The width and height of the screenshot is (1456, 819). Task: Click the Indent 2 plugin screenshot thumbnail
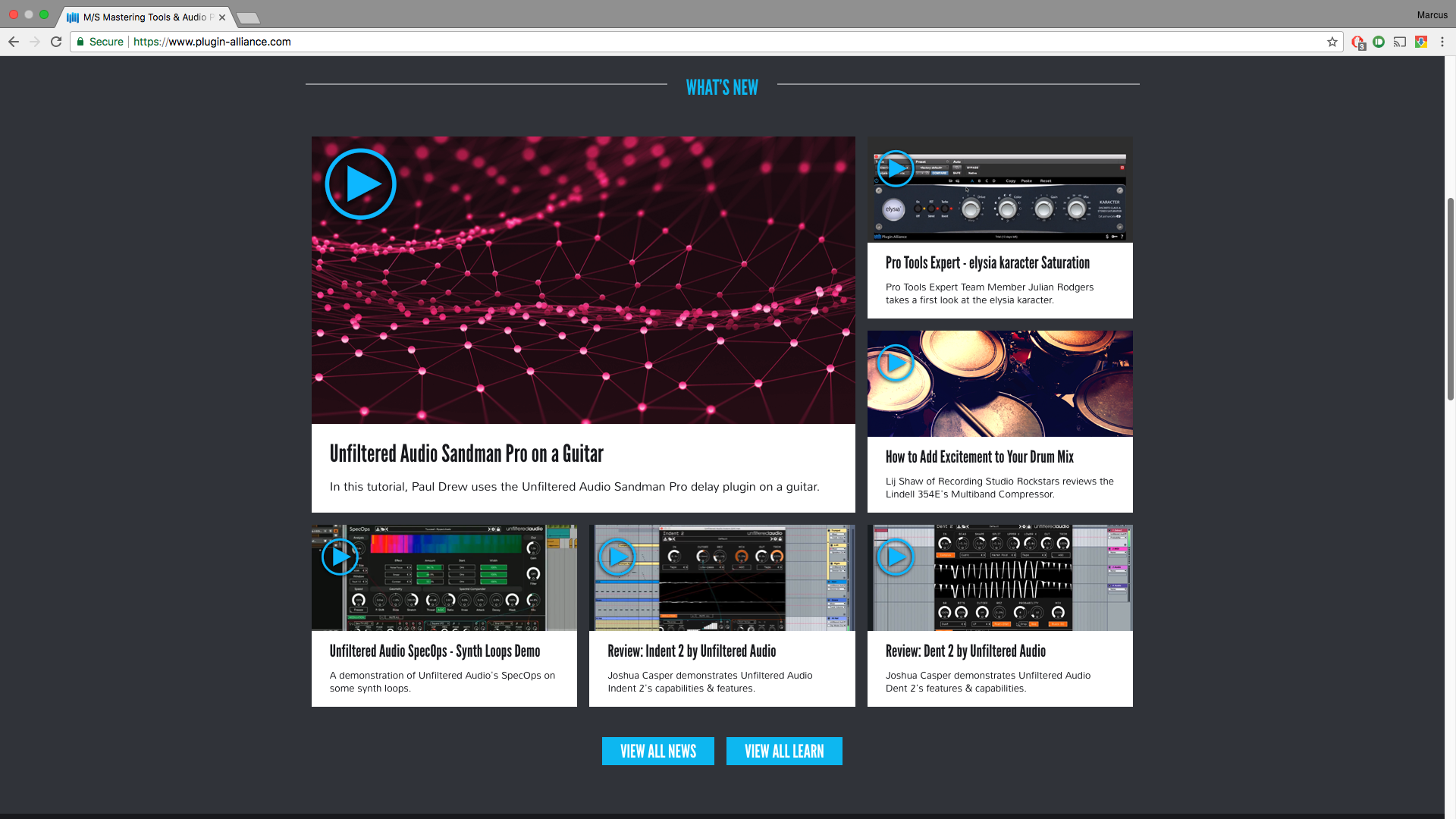click(x=722, y=578)
